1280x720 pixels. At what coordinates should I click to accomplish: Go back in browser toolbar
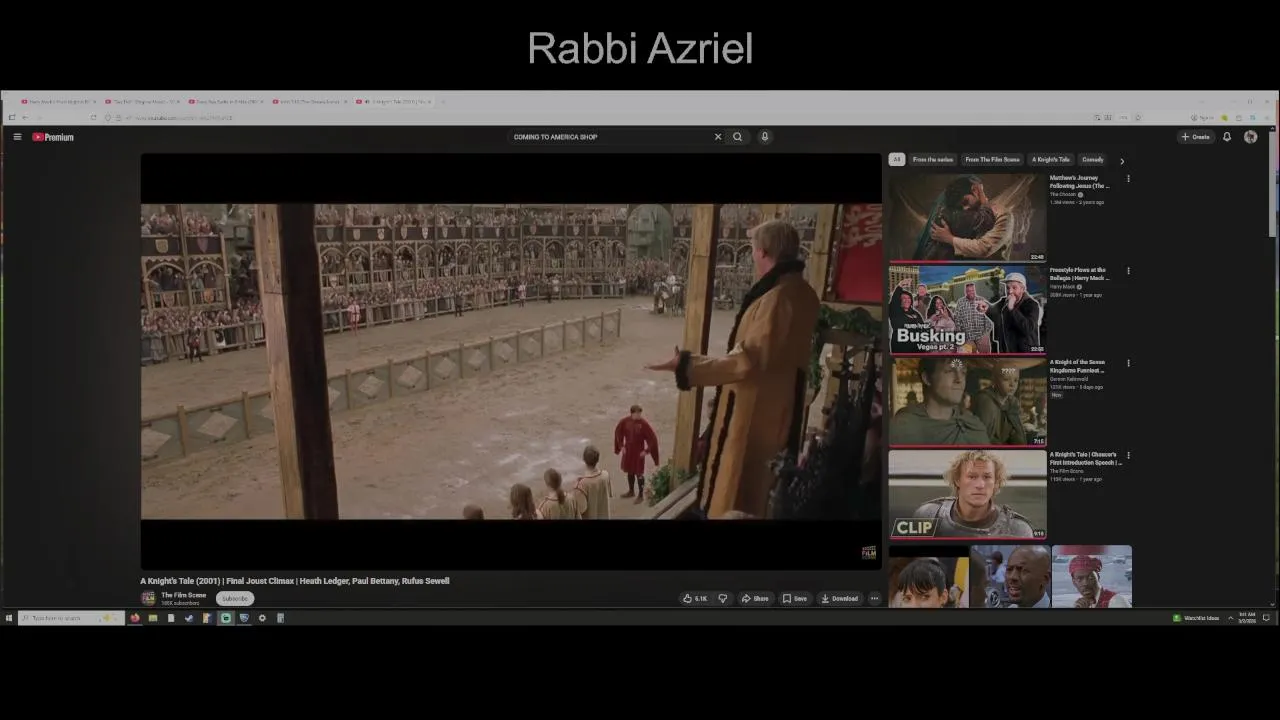(25, 118)
